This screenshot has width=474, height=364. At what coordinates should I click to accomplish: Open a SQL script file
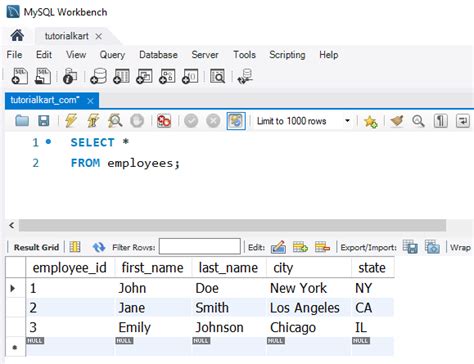point(43,76)
